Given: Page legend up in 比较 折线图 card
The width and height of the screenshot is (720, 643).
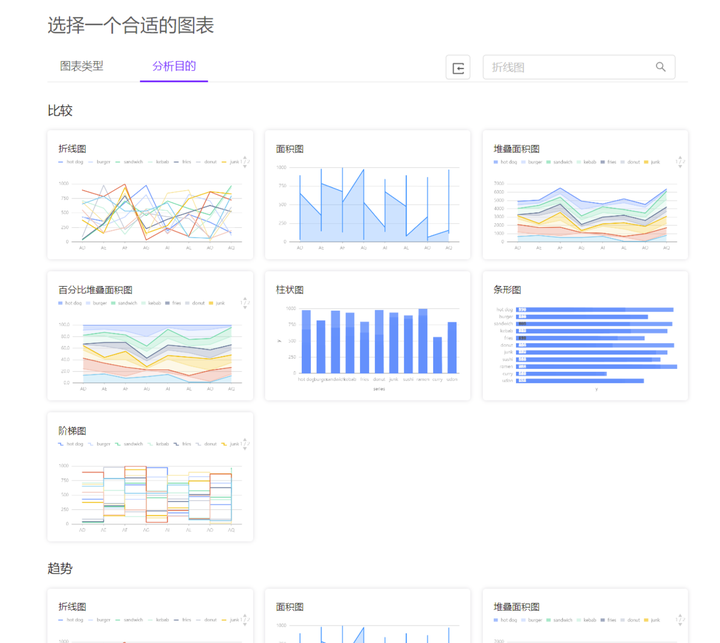Looking at the screenshot, I should (x=245, y=157).
